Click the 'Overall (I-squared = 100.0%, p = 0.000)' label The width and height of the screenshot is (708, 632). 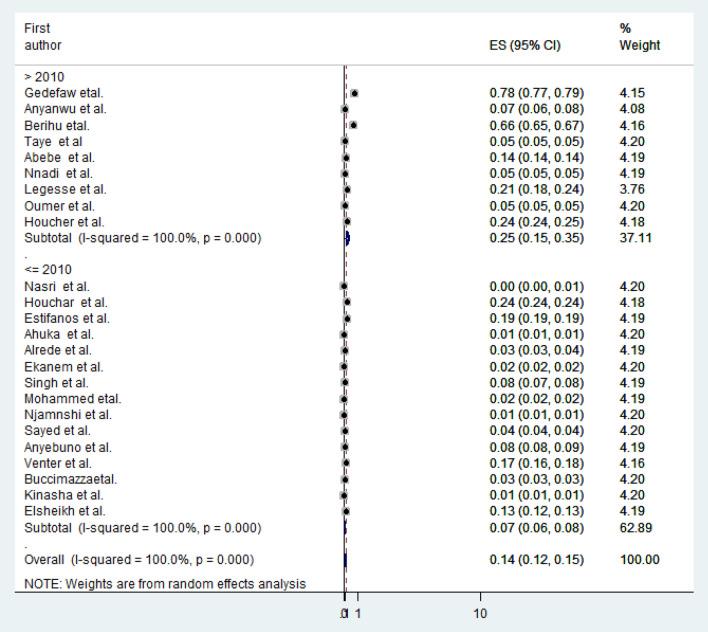pos(139,560)
